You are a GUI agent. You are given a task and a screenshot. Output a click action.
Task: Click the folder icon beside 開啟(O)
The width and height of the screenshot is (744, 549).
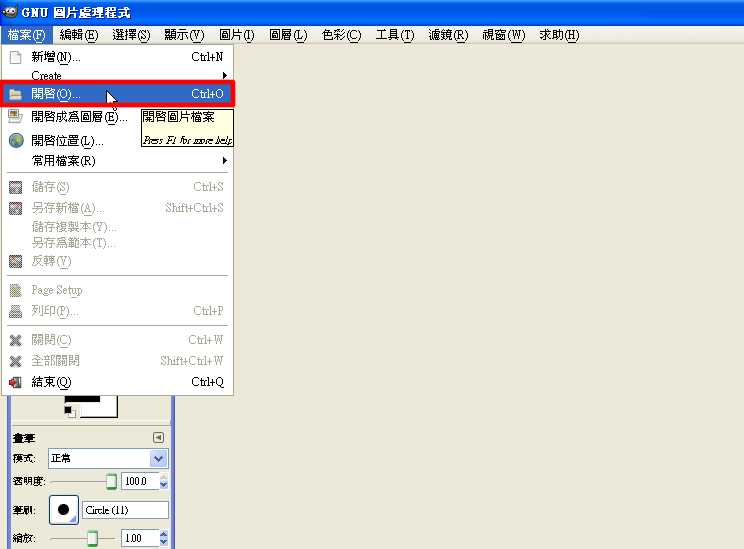coord(16,94)
